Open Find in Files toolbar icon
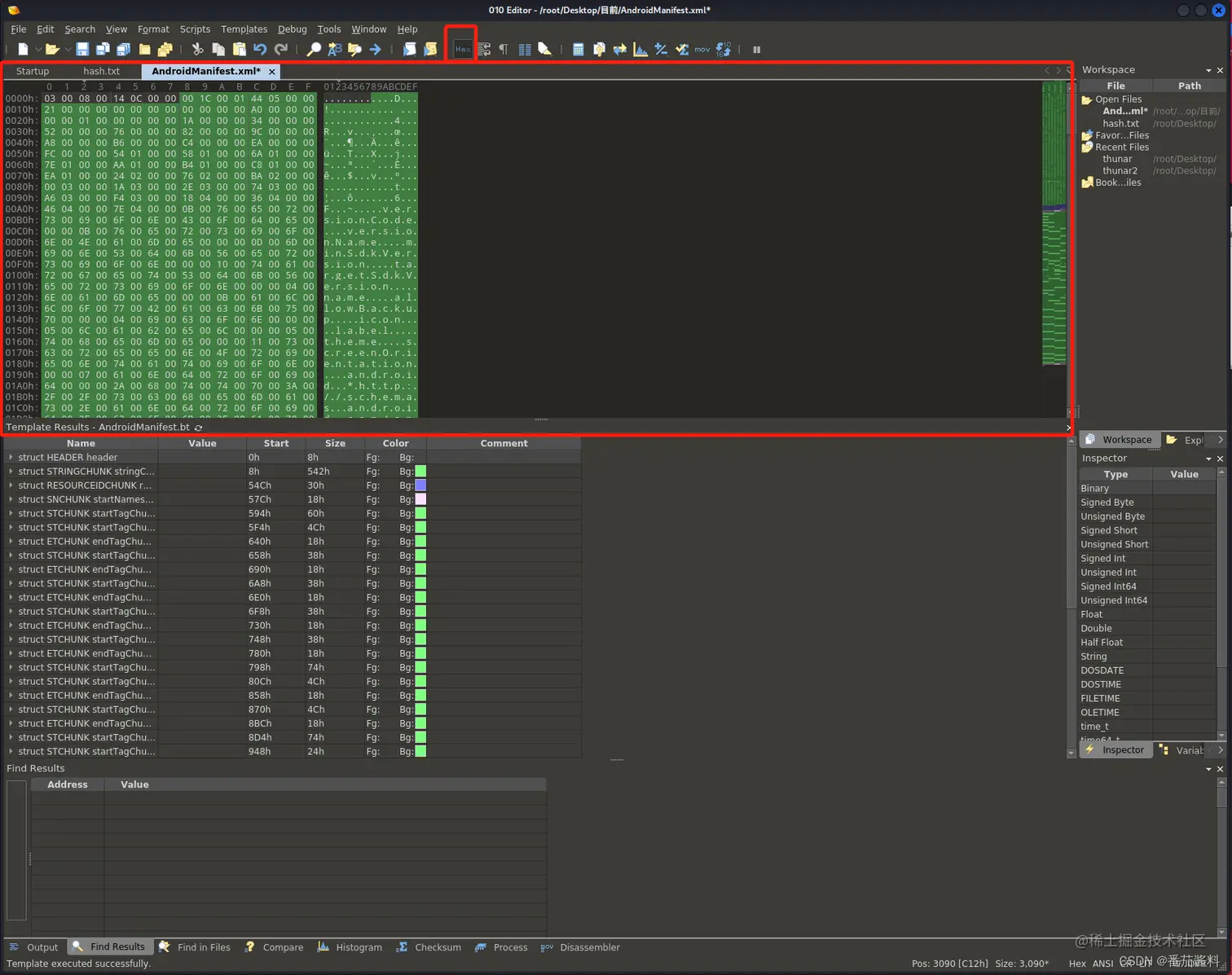Viewport: 1232px width, 975px height. click(354, 50)
